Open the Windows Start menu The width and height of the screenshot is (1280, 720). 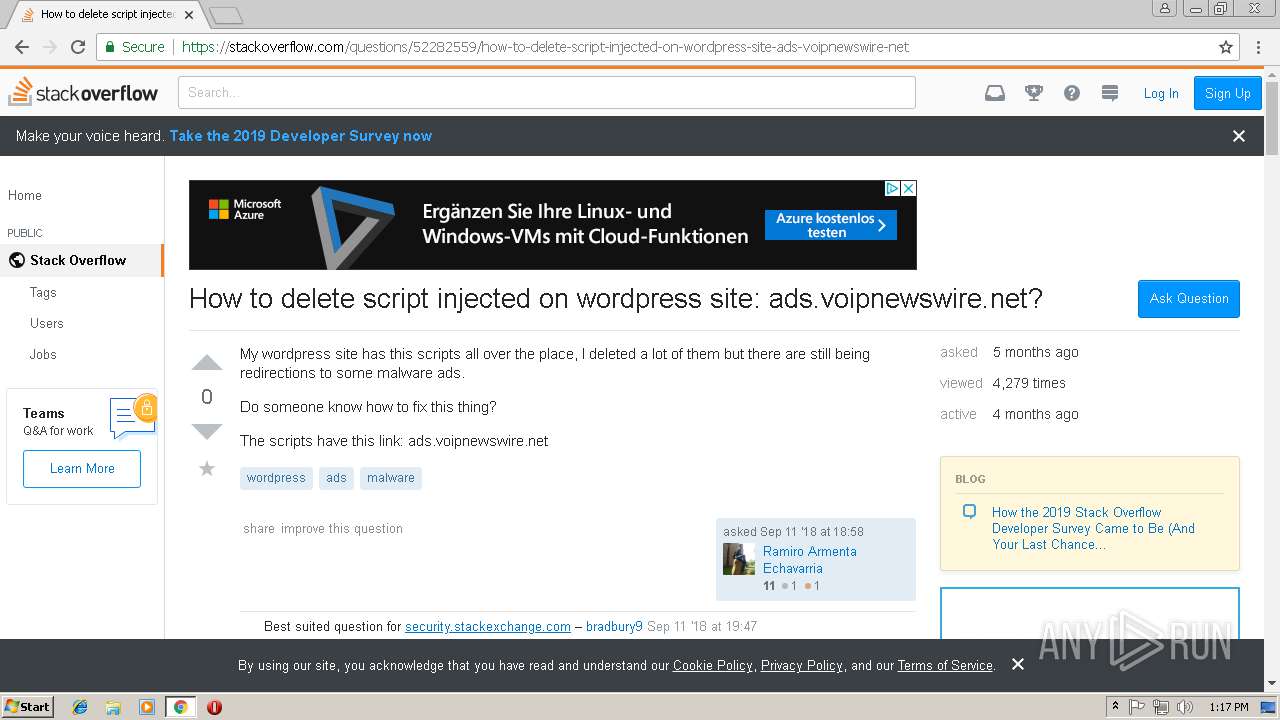(x=28, y=707)
